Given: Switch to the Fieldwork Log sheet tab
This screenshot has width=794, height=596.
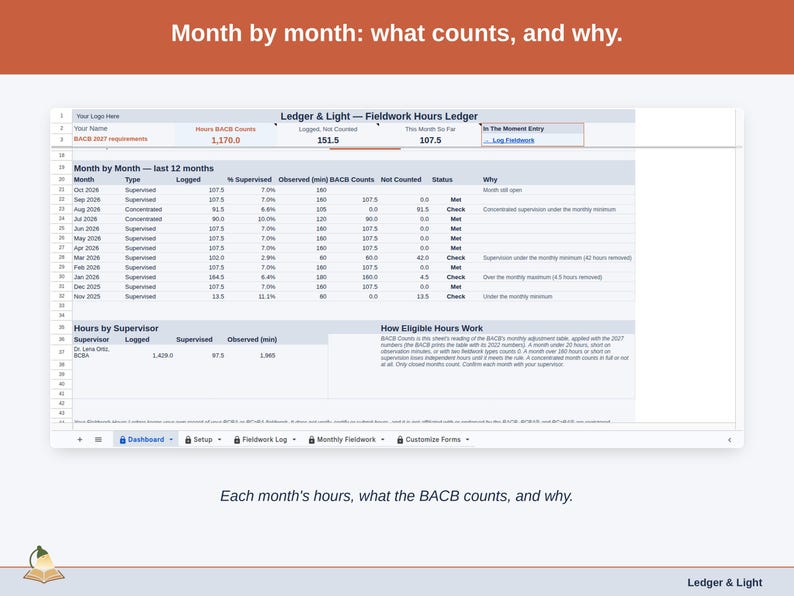Looking at the screenshot, I should coord(264,440).
